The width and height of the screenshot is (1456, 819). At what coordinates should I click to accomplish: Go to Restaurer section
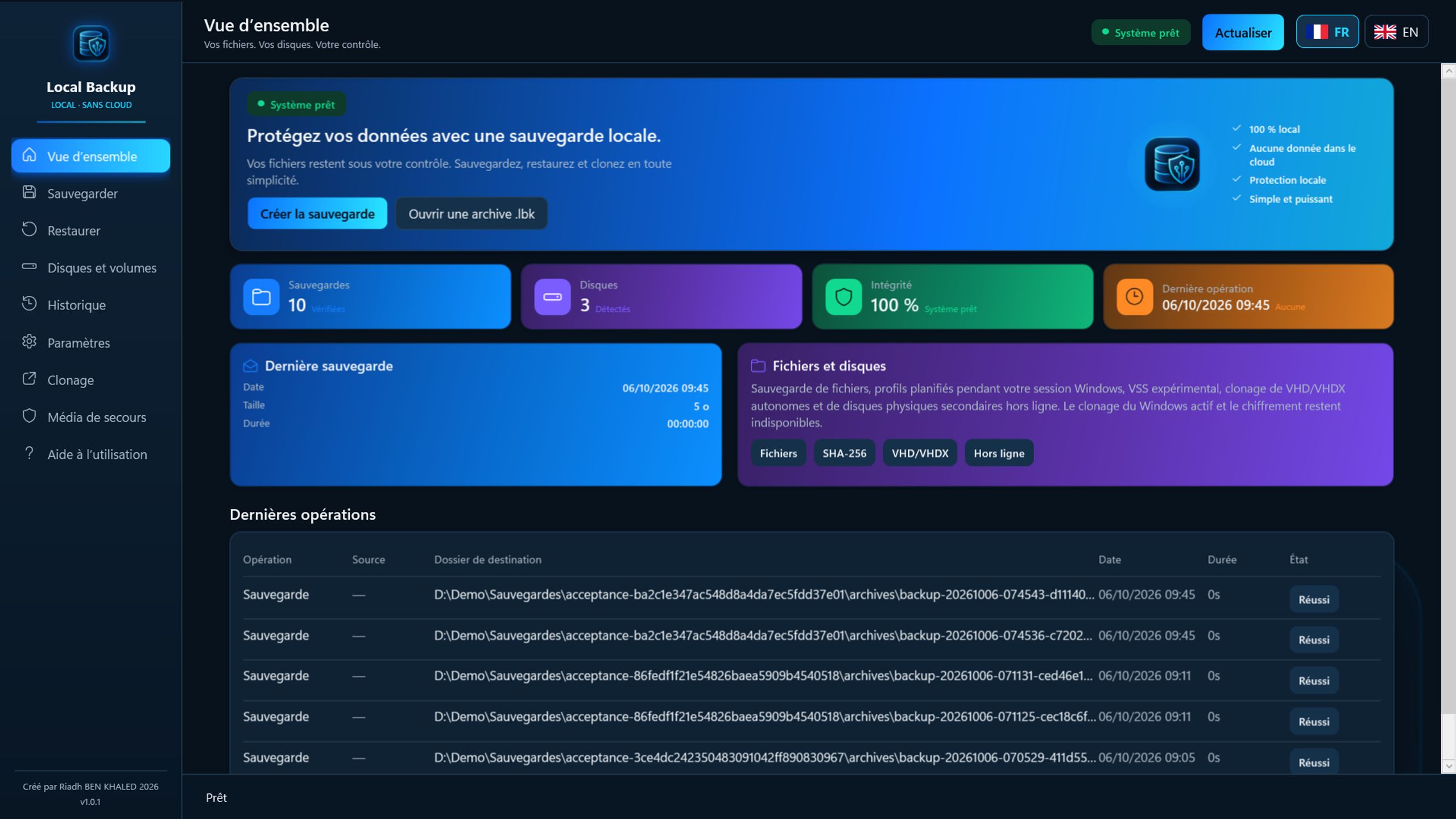(x=90, y=230)
